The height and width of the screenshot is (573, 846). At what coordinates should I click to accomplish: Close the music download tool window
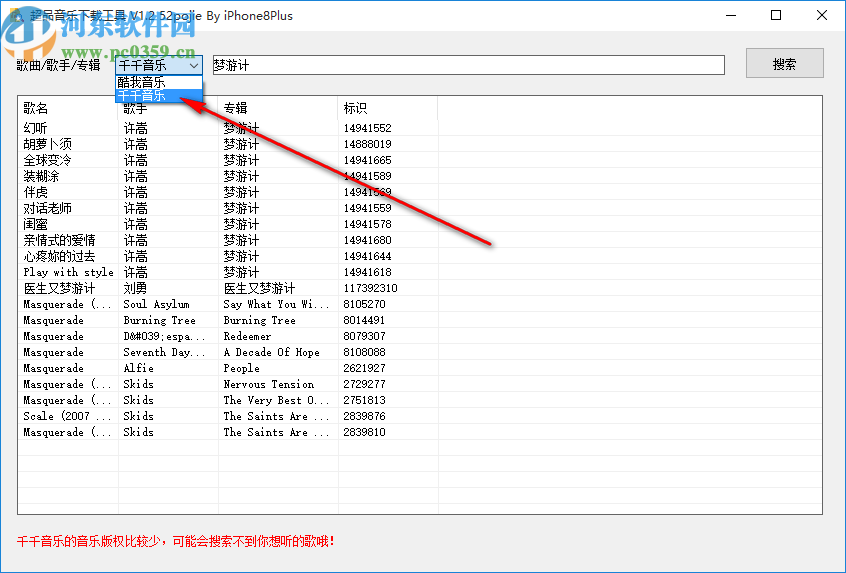point(822,15)
